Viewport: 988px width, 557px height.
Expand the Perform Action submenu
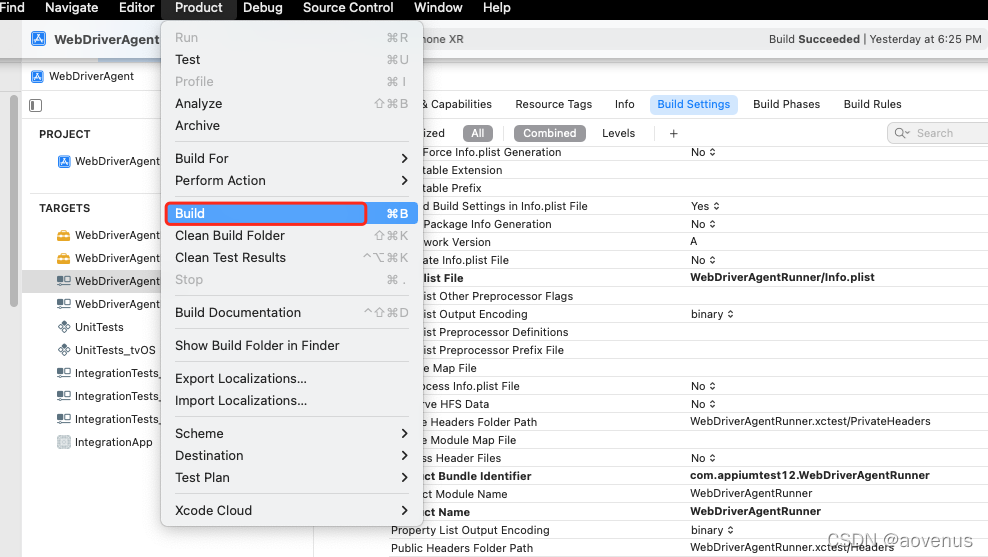pos(290,181)
